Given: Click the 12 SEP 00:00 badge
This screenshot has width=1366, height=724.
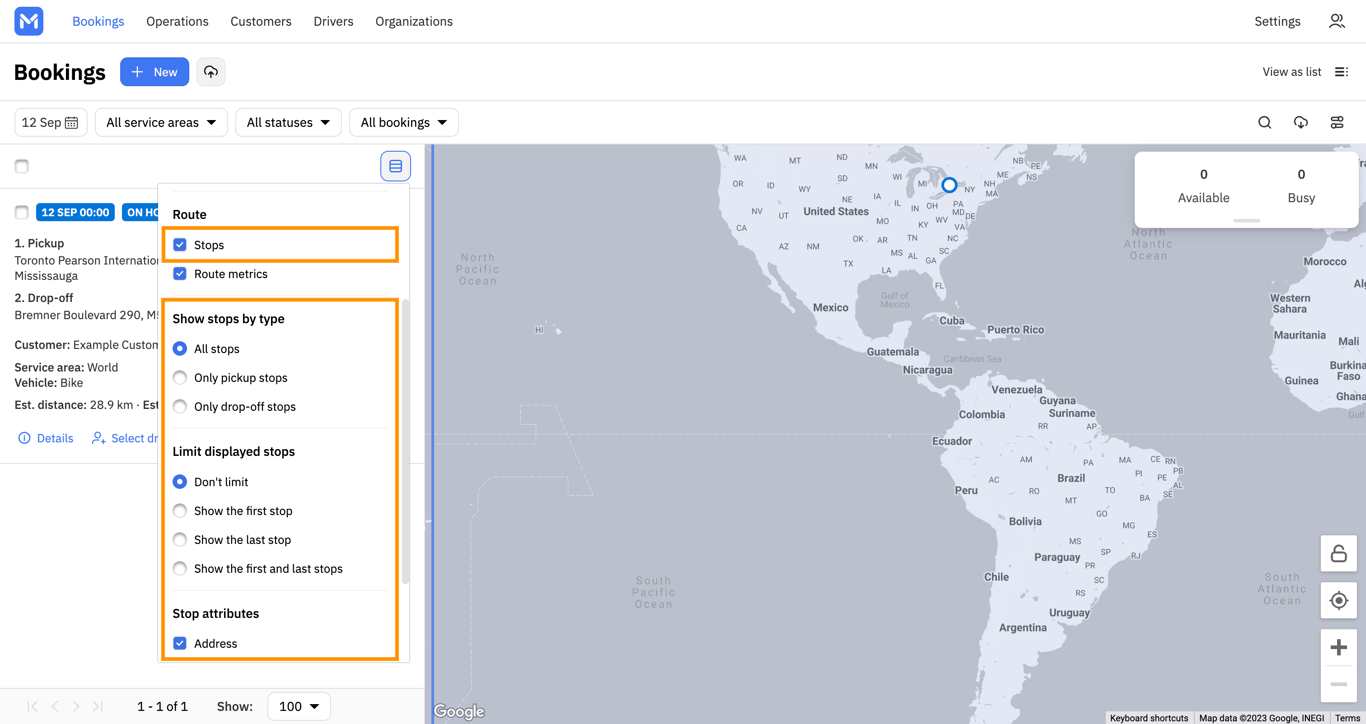Looking at the screenshot, I should 75,212.
